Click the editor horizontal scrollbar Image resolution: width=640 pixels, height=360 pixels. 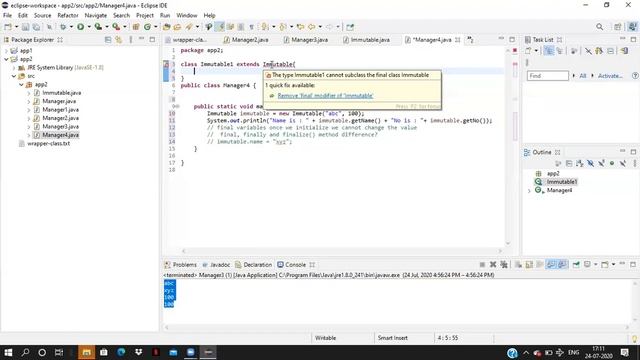(x=342, y=251)
